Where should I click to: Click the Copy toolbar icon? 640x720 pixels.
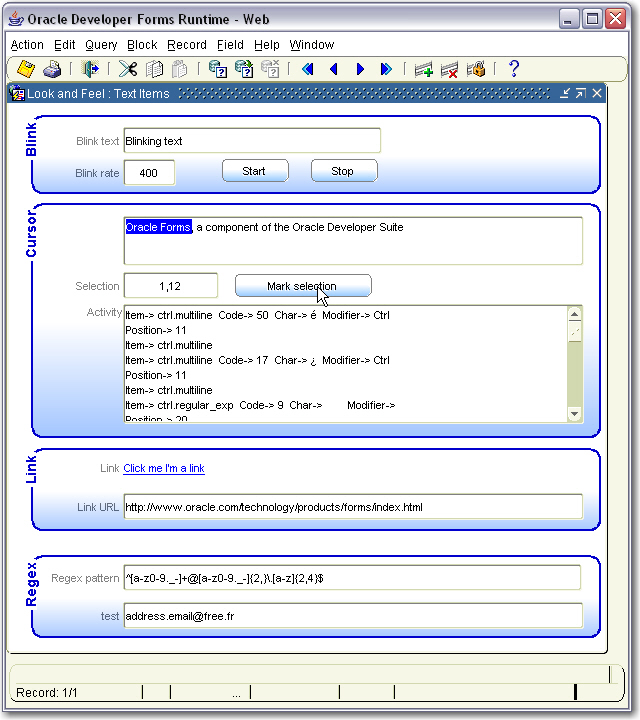coord(154,69)
